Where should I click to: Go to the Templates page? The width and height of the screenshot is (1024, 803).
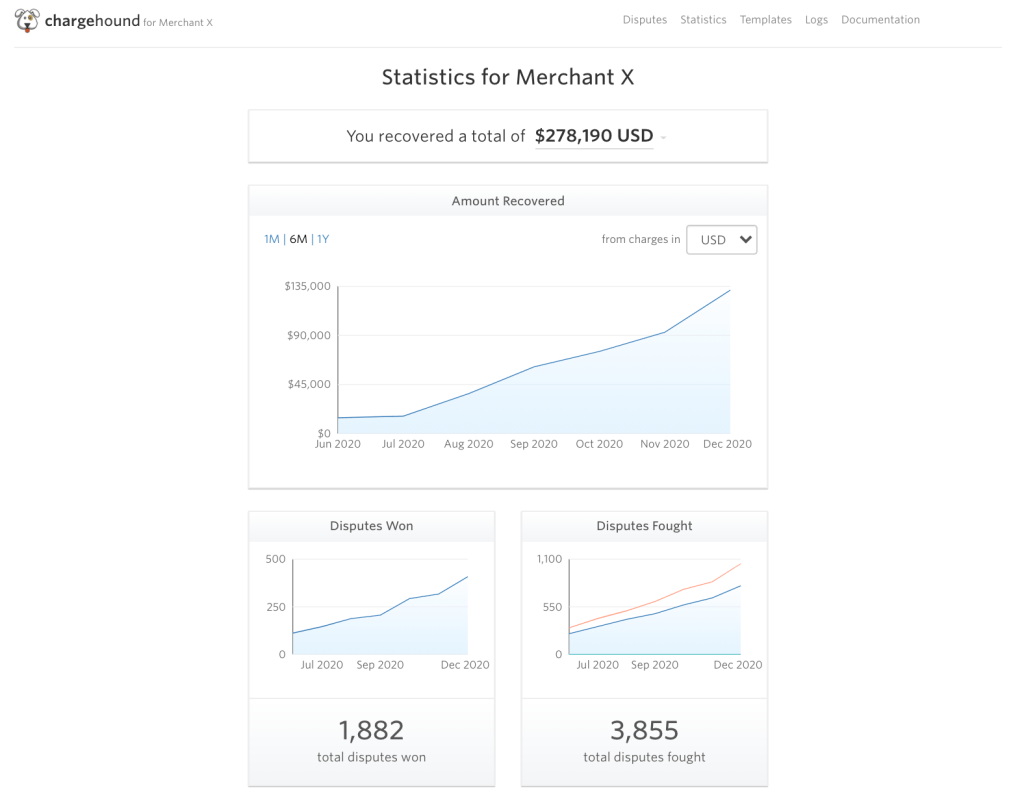tap(765, 20)
